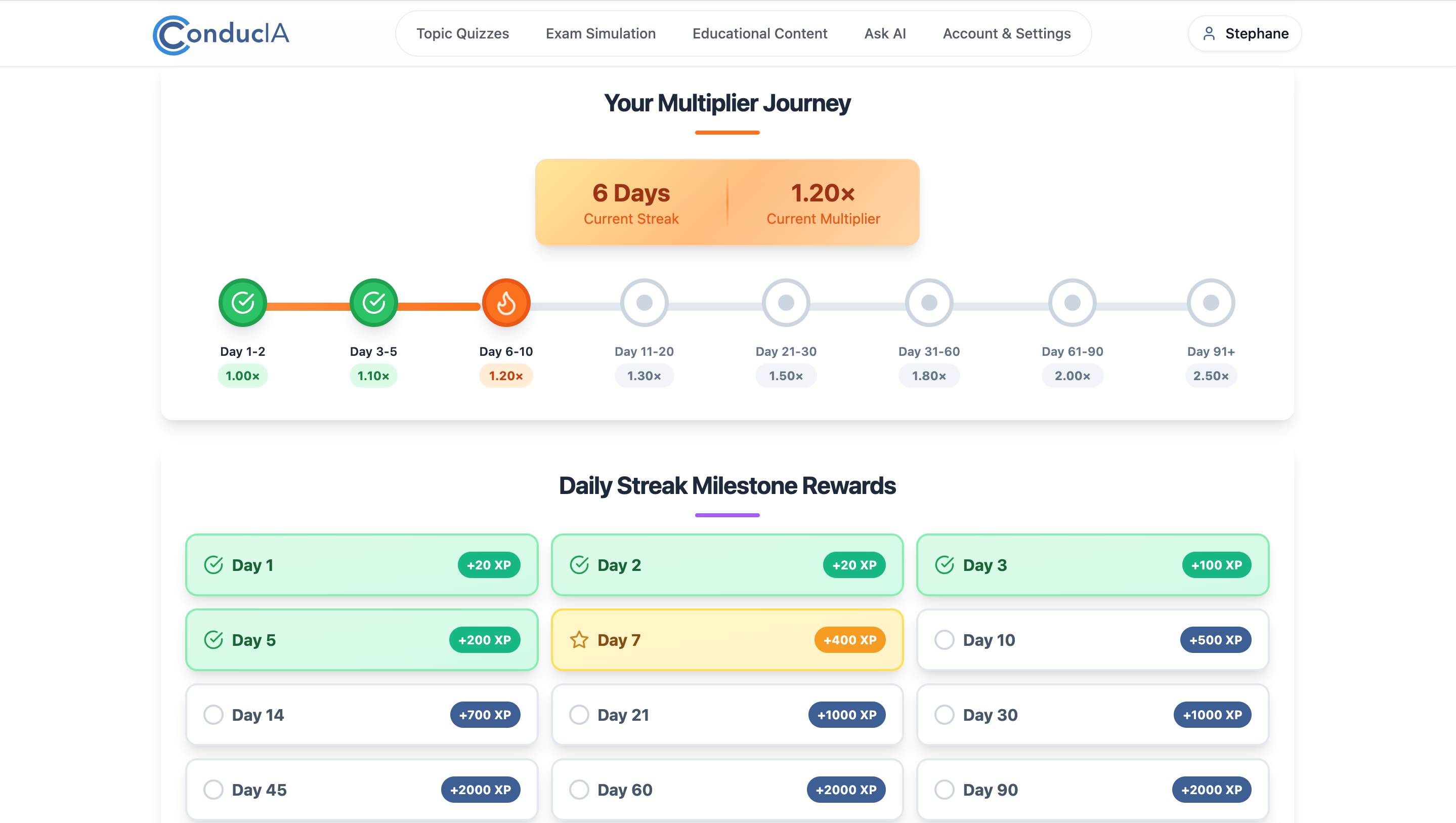Mark the Day 14 milestone as complete
Screen dimensions: 1456x823
tap(213, 714)
